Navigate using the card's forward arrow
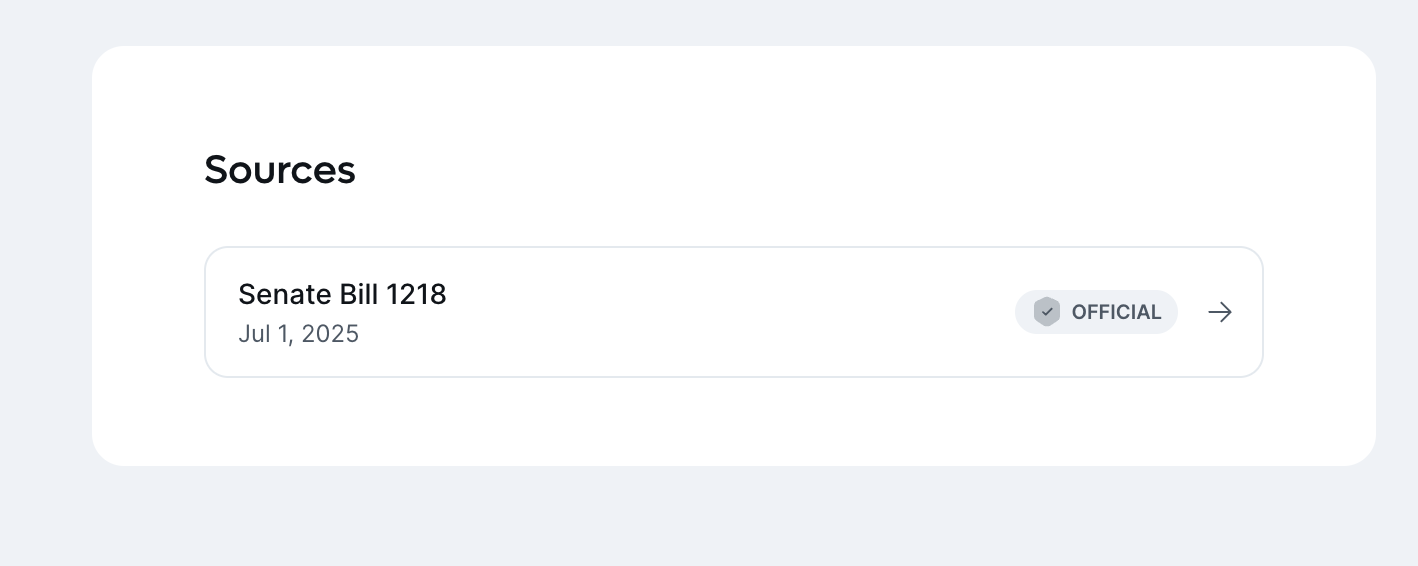 click(x=1219, y=312)
